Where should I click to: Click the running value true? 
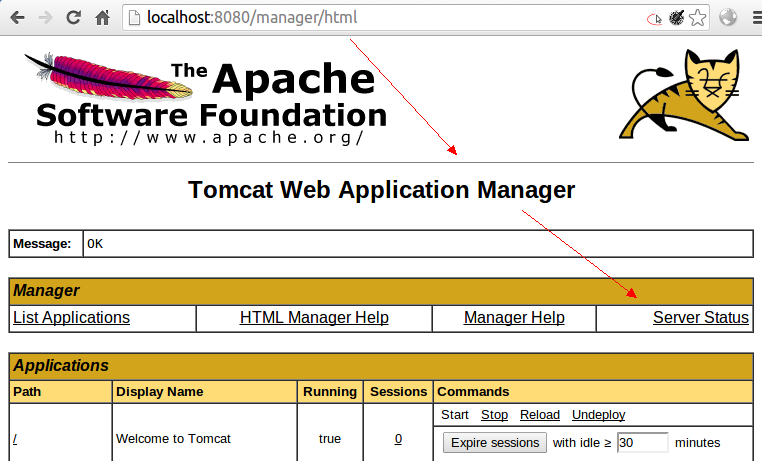point(329,439)
